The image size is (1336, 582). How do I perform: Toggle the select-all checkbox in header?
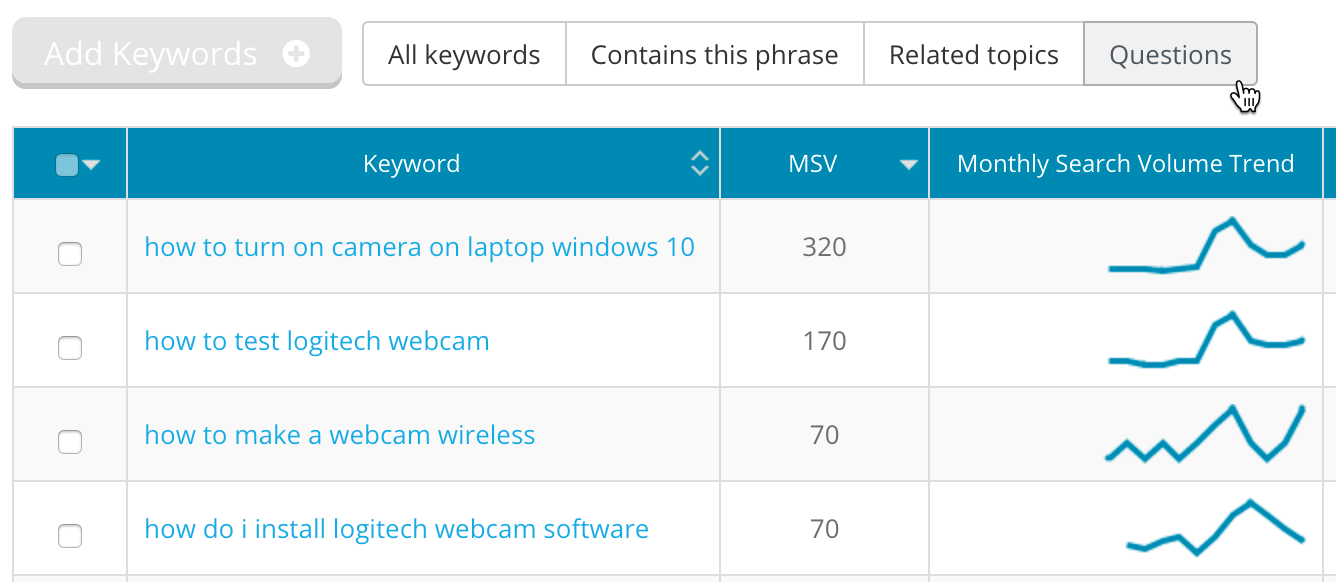67,165
